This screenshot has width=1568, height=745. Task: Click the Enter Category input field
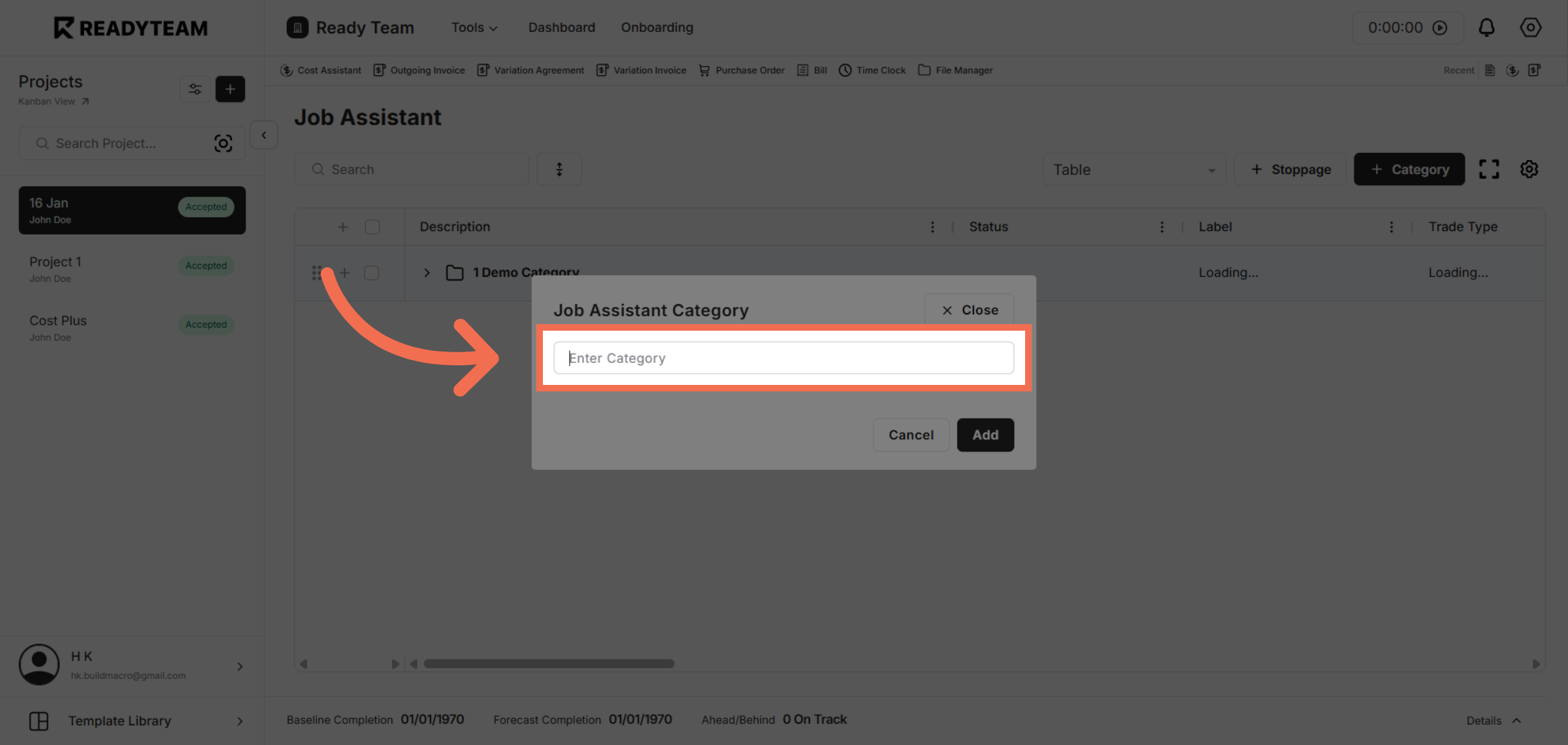pos(783,357)
